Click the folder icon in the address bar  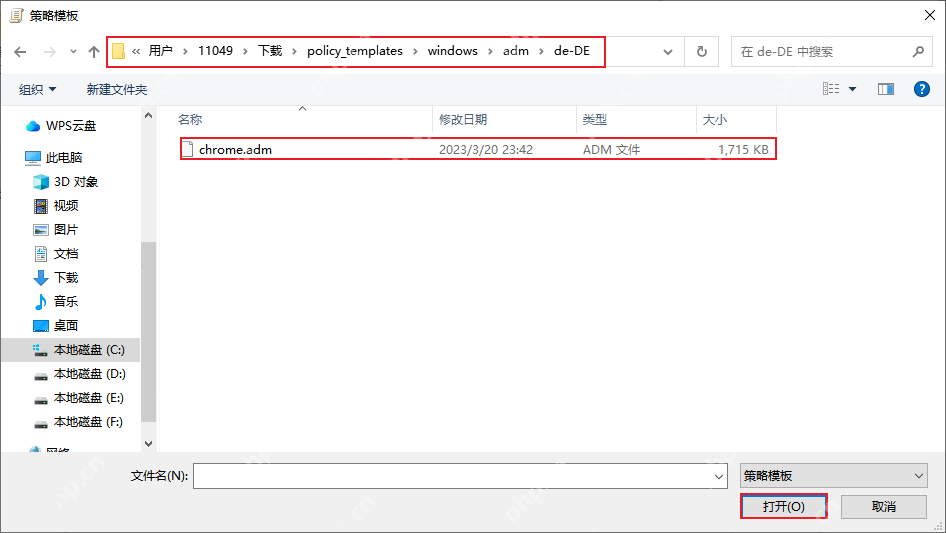pyautogui.click(x=119, y=51)
